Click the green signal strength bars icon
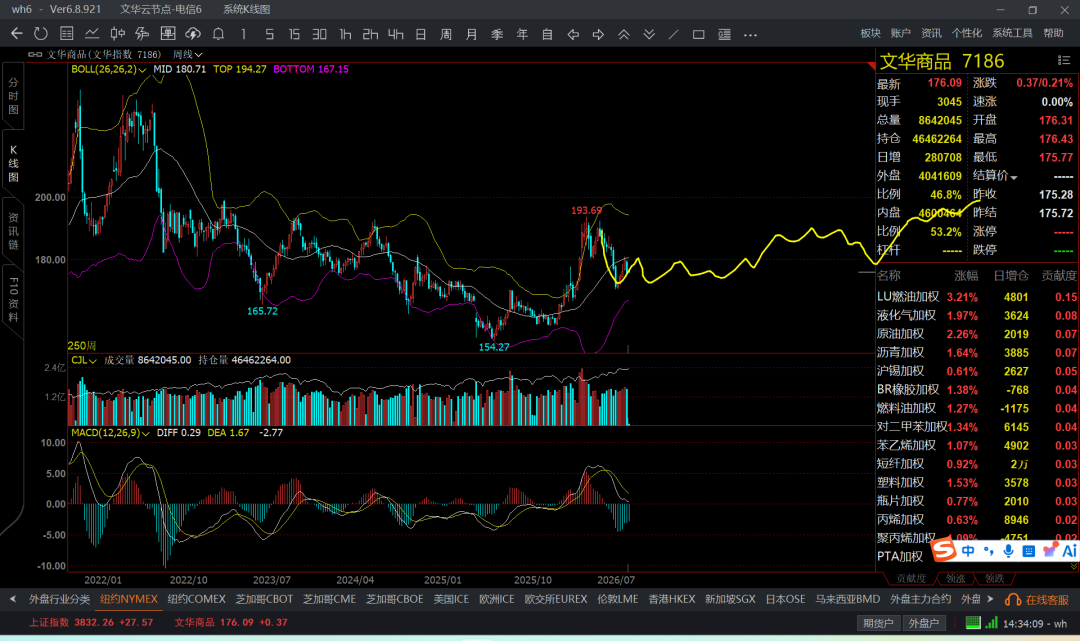 (x=991, y=623)
